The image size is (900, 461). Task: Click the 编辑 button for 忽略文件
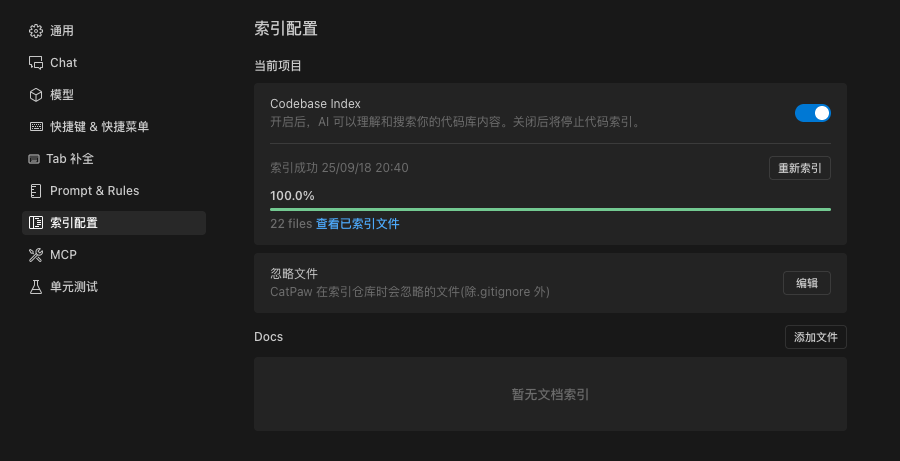tap(806, 283)
